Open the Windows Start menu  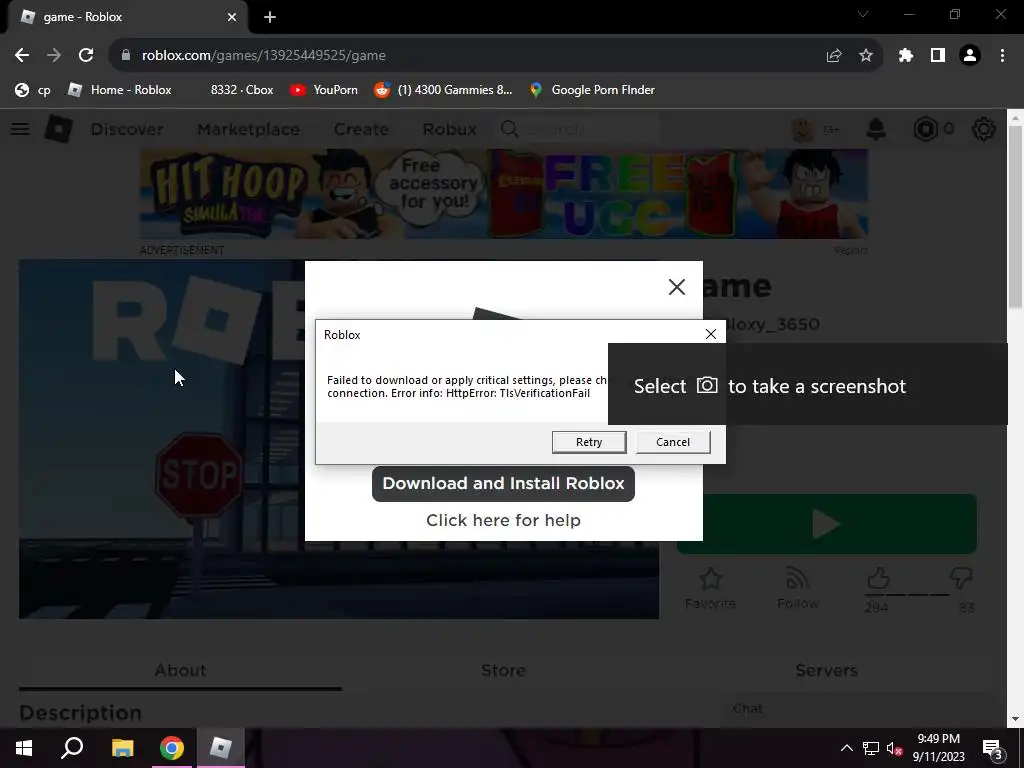pos(24,748)
